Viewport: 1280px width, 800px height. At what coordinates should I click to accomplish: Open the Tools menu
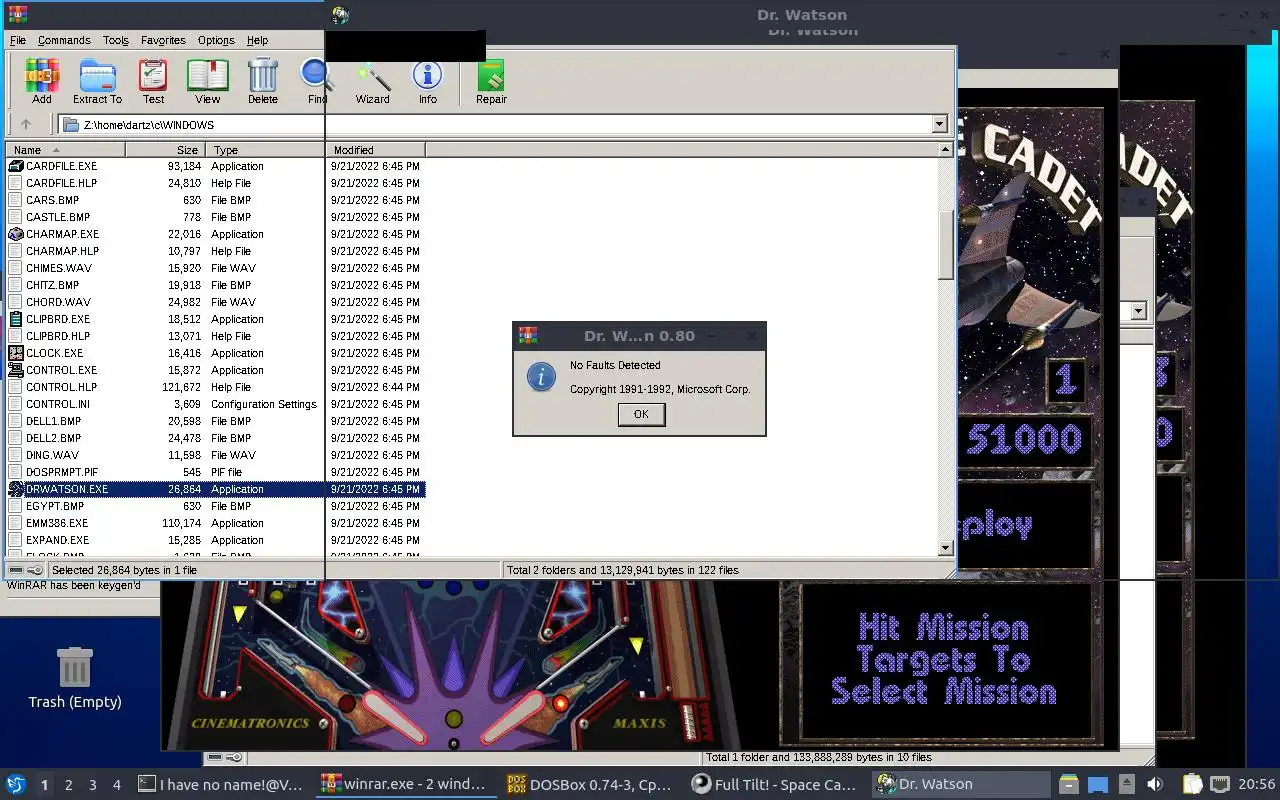(x=116, y=40)
